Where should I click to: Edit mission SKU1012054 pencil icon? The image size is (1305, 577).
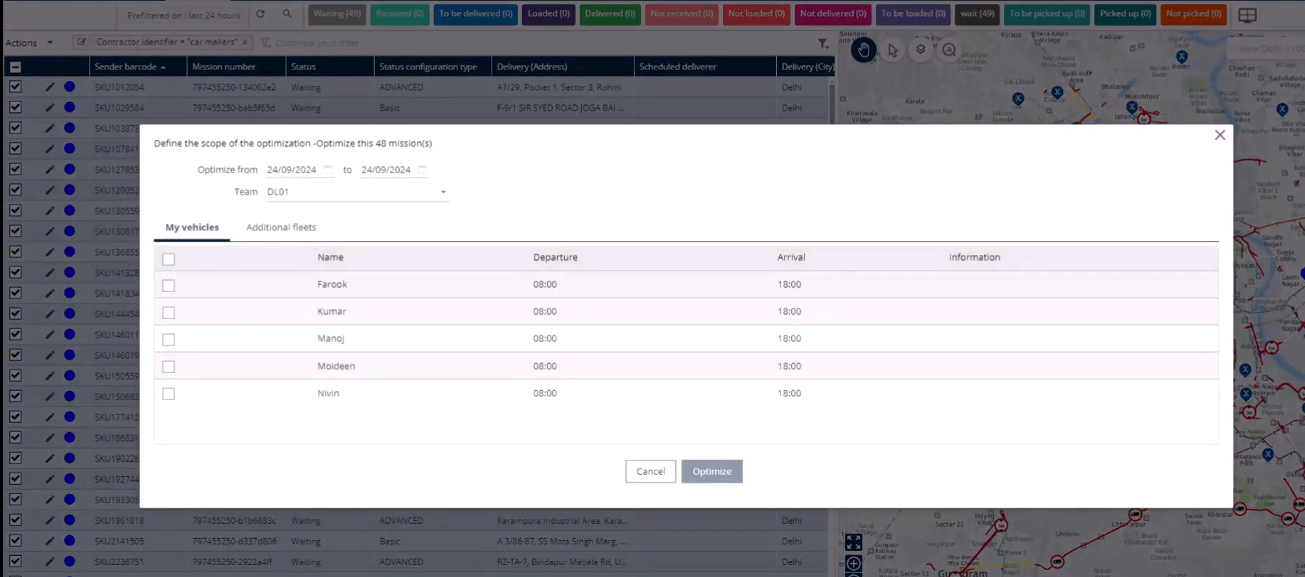coord(50,87)
